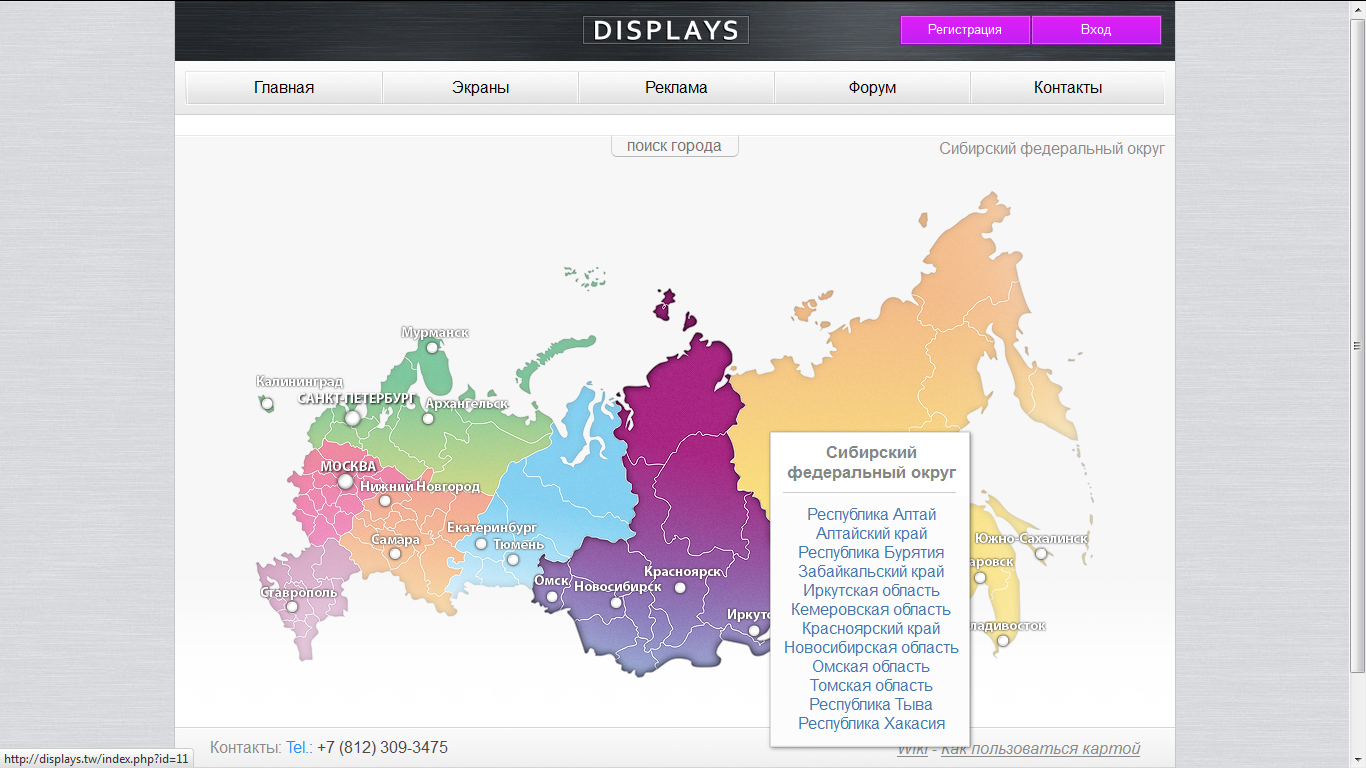The image size is (1366, 768).
Task: Click the Южно-Сахалинск marker dot
Action: click(x=1041, y=554)
